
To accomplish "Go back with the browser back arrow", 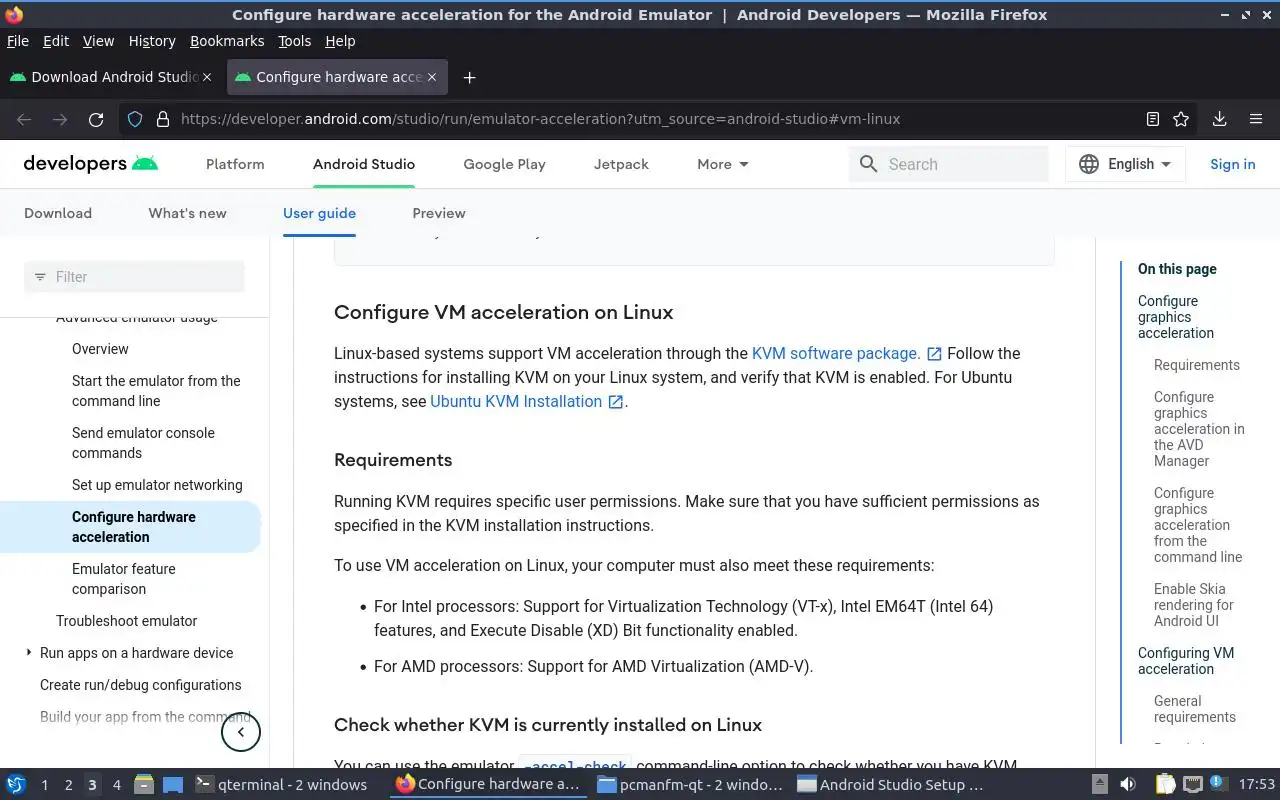I will click(24, 119).
